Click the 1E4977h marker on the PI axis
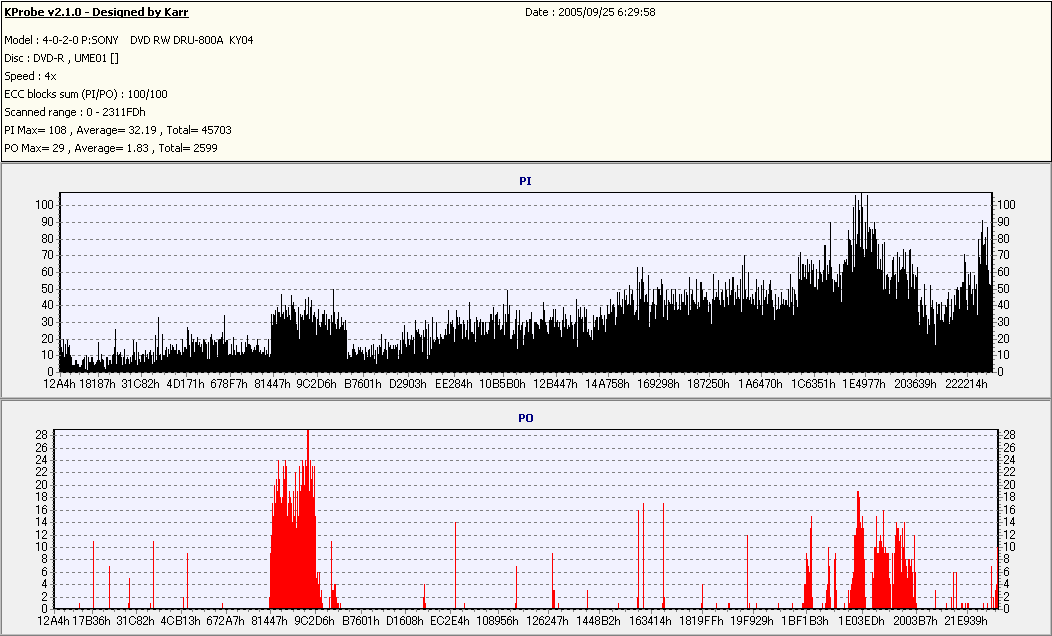 click(x=863, y=383)
